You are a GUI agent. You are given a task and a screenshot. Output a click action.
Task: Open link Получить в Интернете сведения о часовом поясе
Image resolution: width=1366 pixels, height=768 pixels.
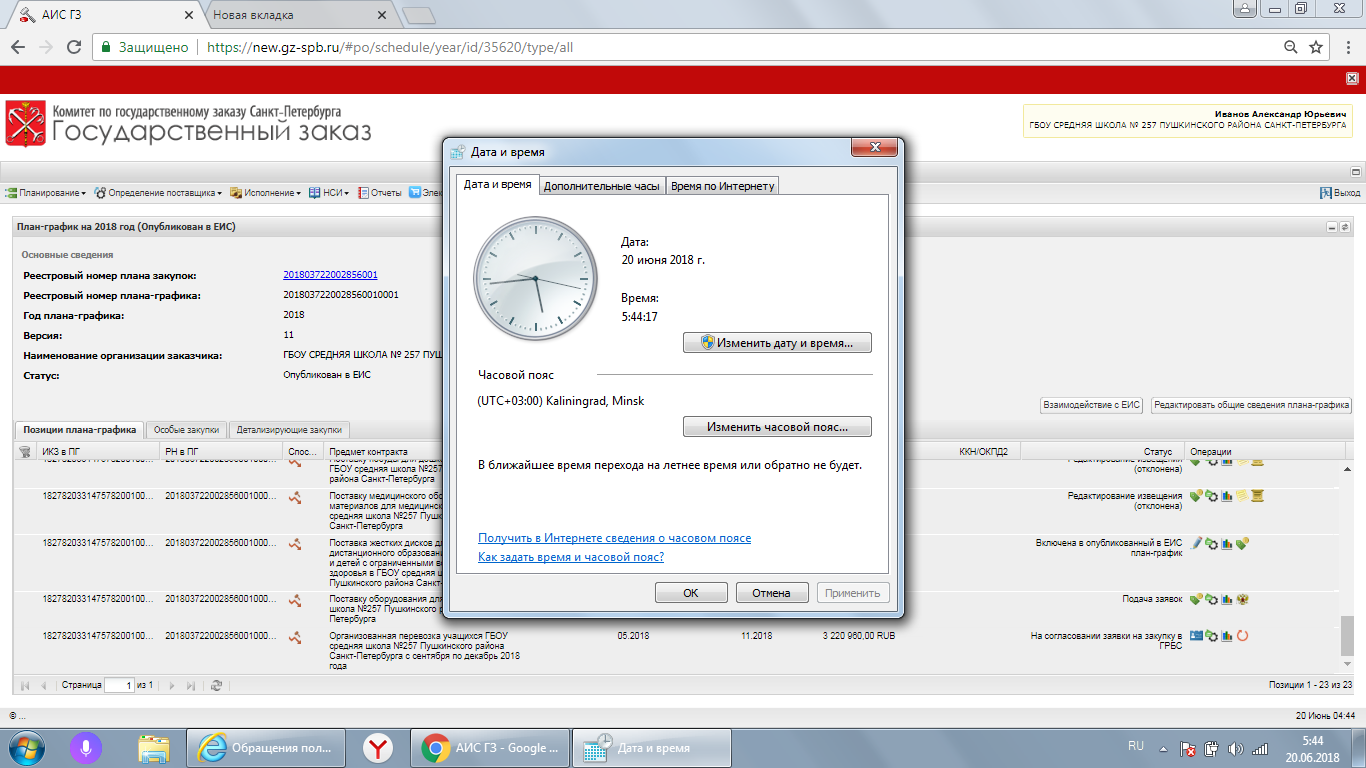tap(614, 538)
